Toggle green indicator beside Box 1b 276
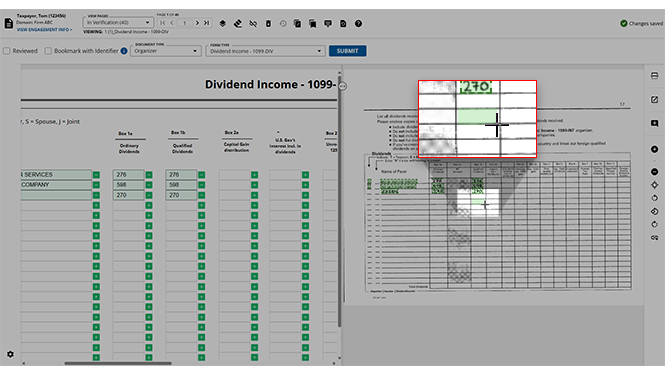The width and height of the screenshot is (665, 392). (201, 175)
